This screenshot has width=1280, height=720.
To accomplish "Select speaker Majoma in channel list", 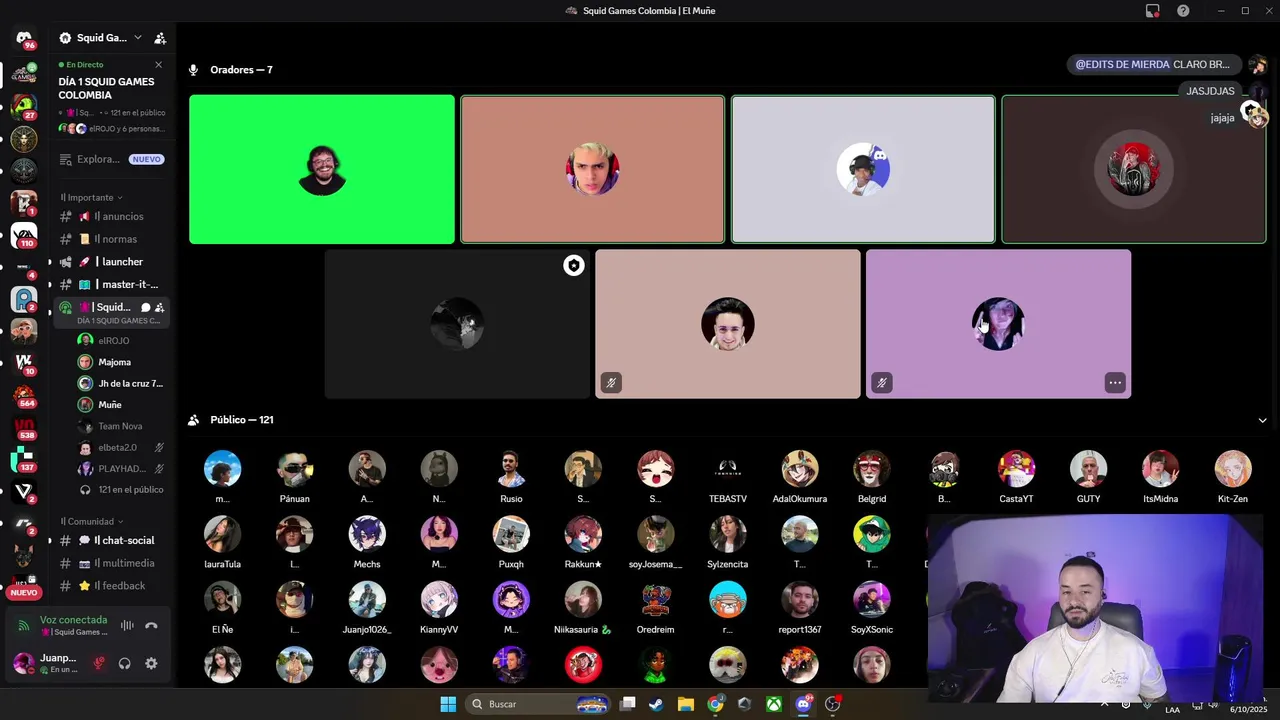I will (120, 362).
